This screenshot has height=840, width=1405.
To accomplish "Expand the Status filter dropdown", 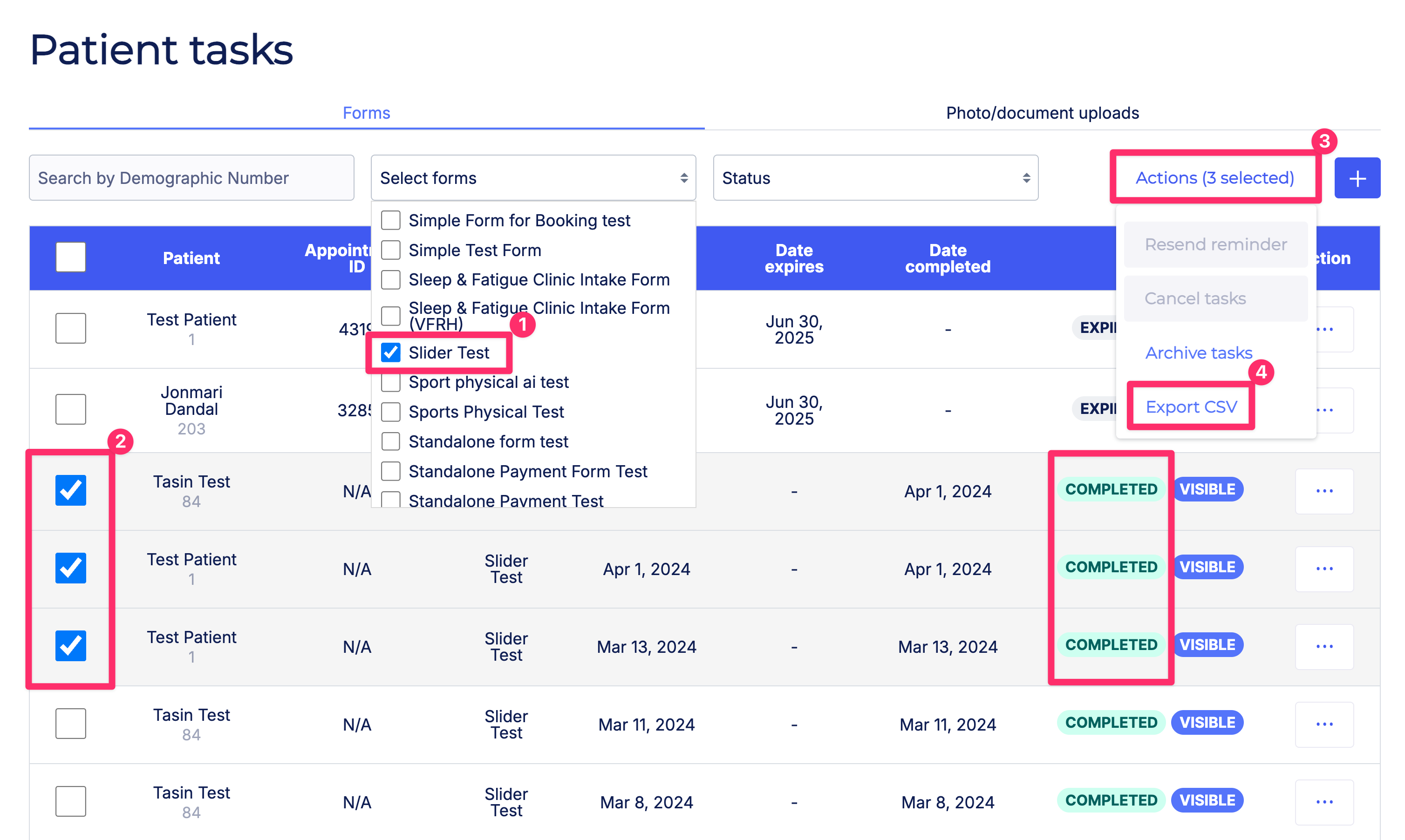I will tap(875, 178).
